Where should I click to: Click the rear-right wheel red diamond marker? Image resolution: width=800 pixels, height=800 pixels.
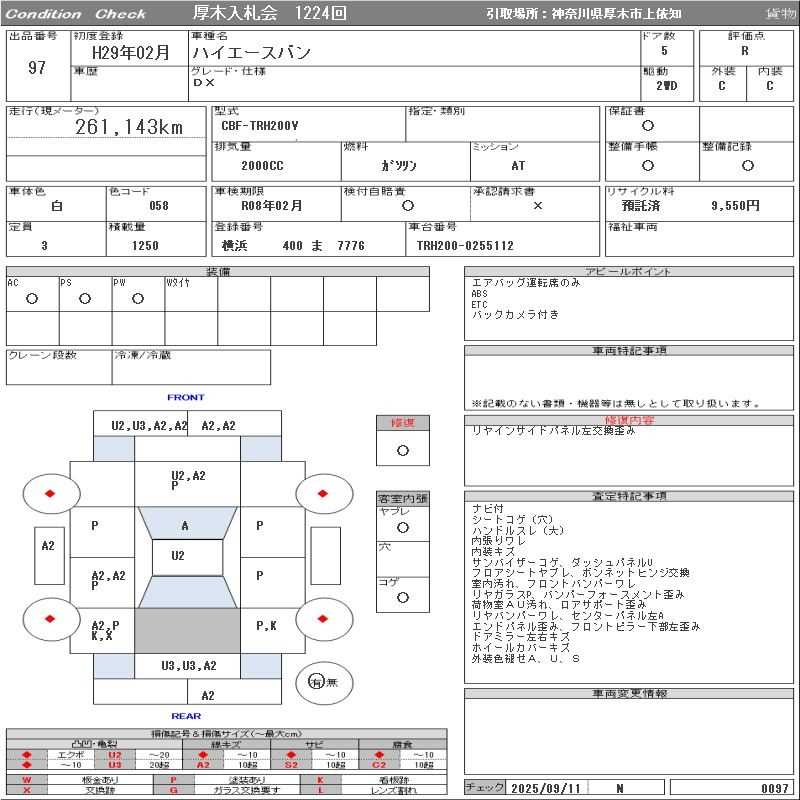322,619
